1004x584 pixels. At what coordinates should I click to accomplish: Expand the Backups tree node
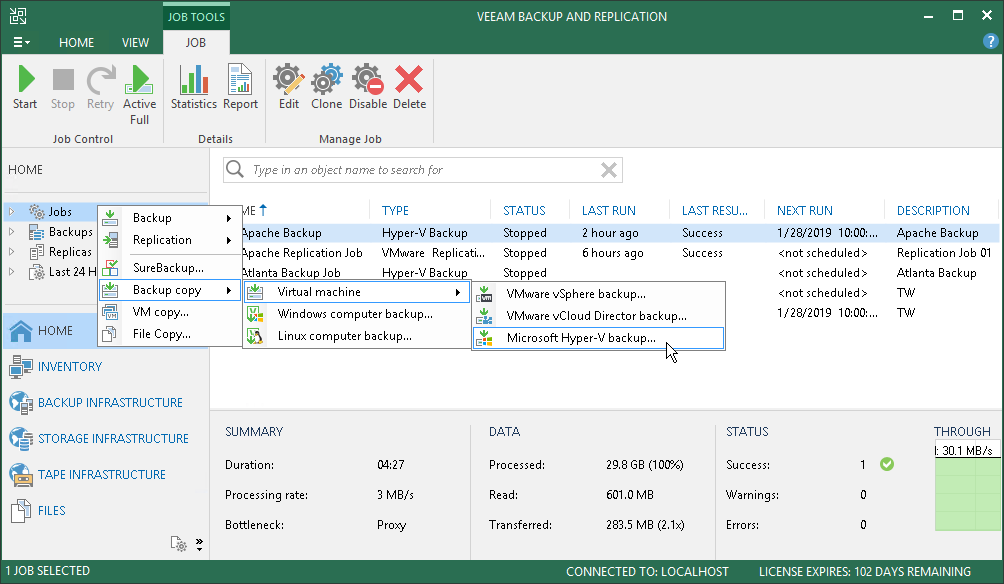coord(12,232)
